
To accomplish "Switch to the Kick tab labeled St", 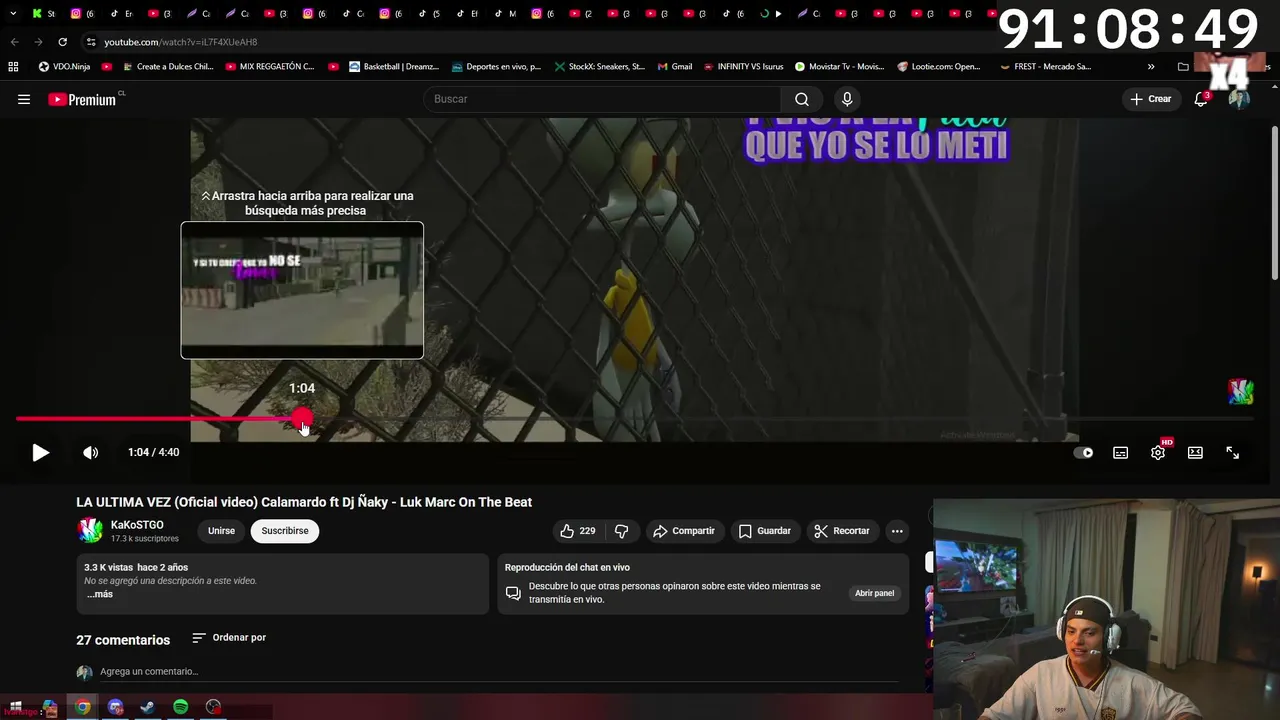I will tap(43, 14).
